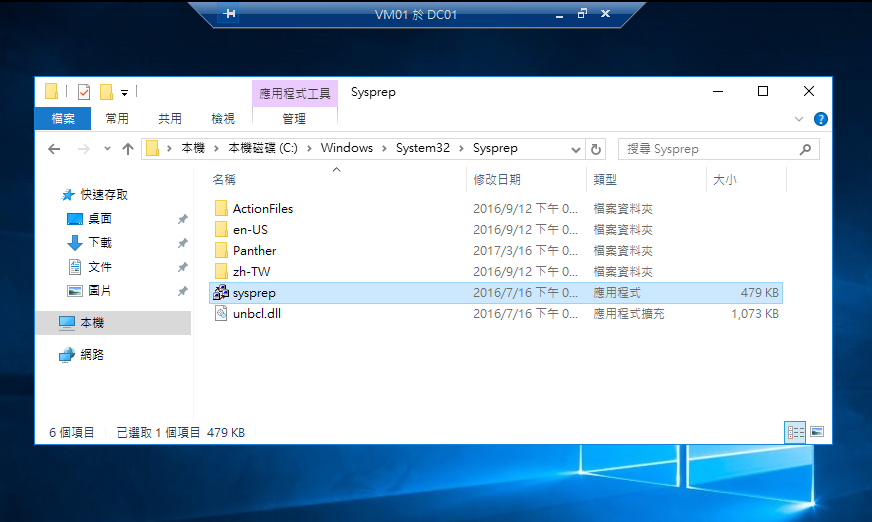Screen dimensions: 872x522
Task: Click the pin icon next to 文件
Action: click(182, 267)
